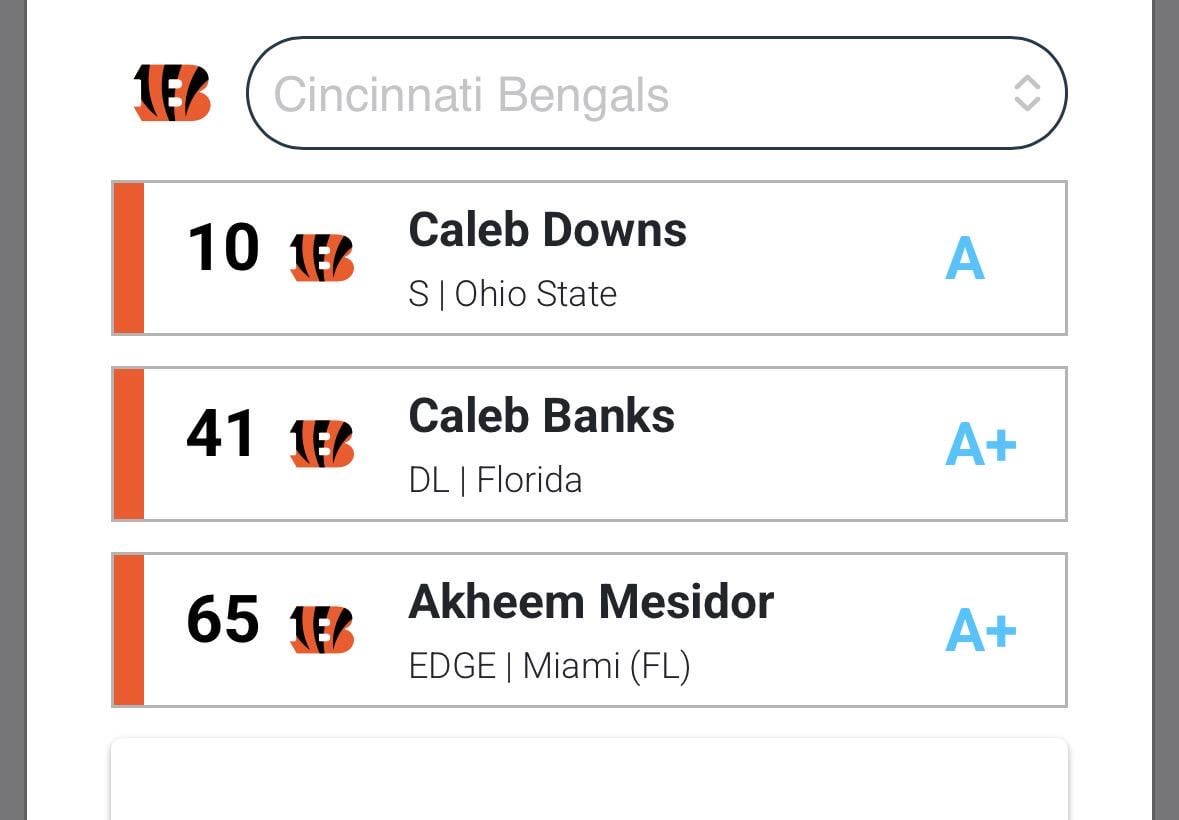Select the A+ grade on Caleb Banks' card

pyautogui.click(x=981, y=444)
